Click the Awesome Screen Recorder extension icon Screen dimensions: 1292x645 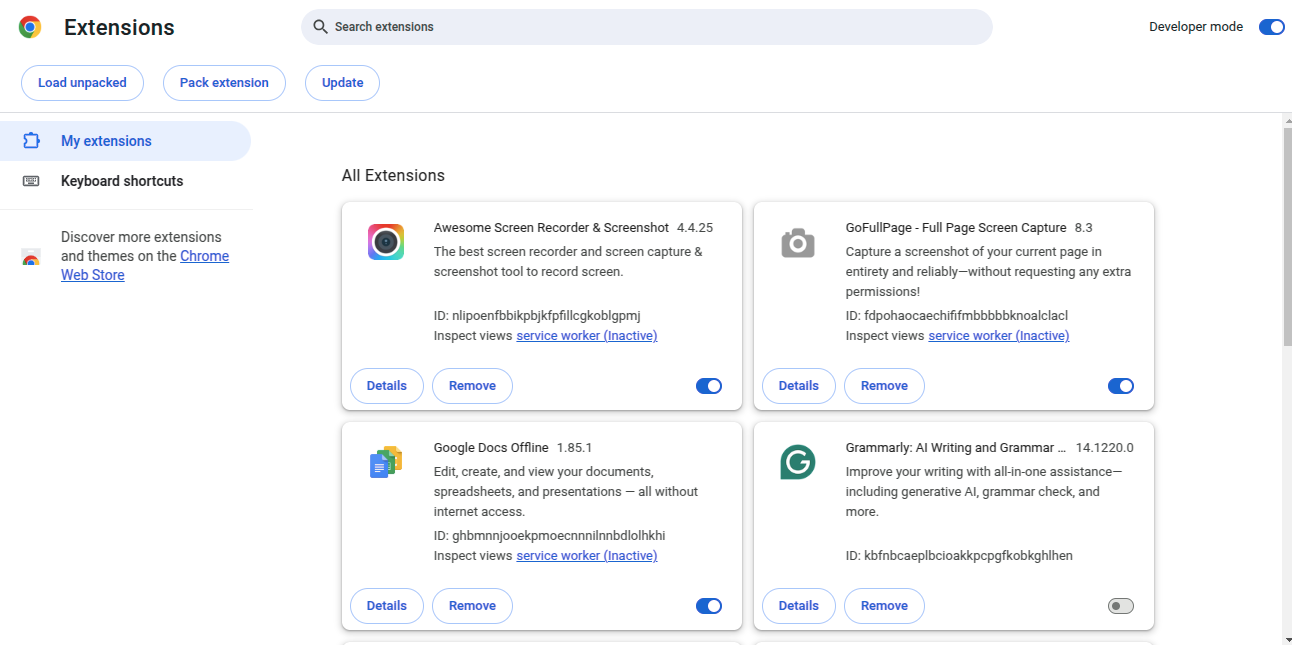pyautogui.click(x=386, y=242)
